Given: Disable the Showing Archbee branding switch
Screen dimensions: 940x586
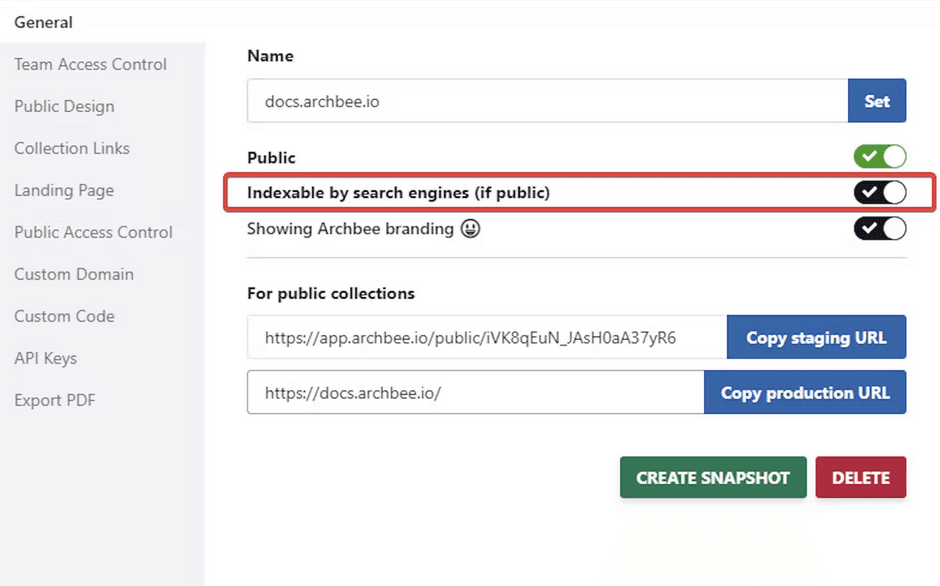Looking at the screenshot, I should click(x=879, y=228).
